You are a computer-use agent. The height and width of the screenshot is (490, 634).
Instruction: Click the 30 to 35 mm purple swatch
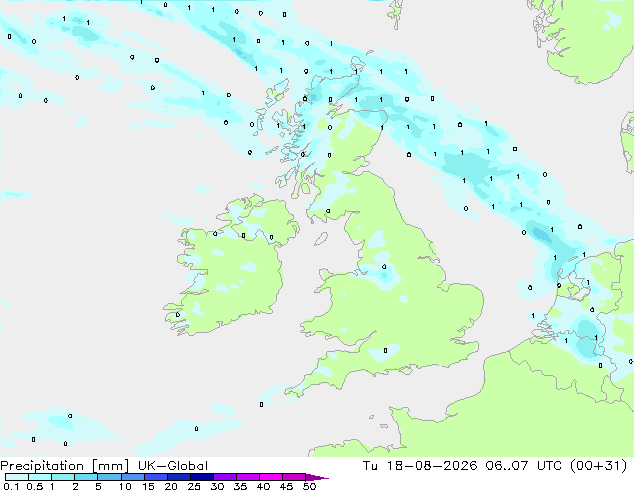224,477
